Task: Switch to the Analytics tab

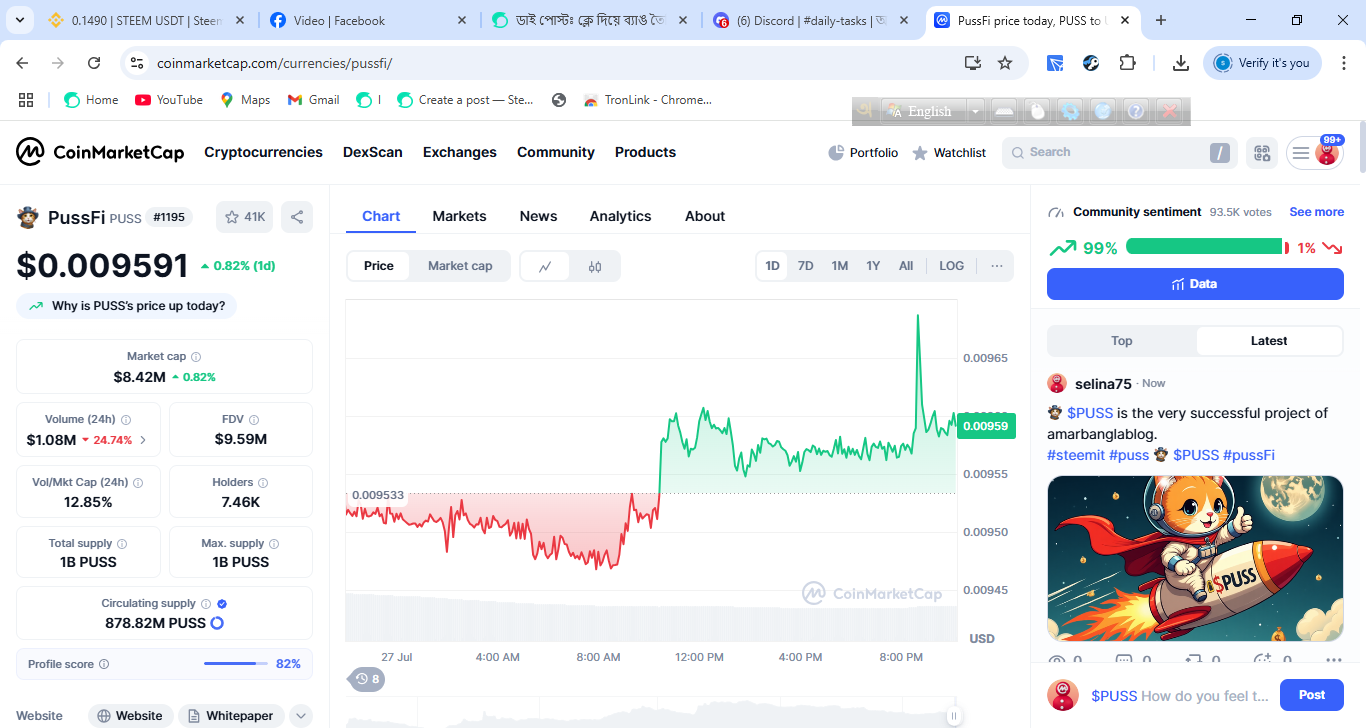Action: coord(620,216)
